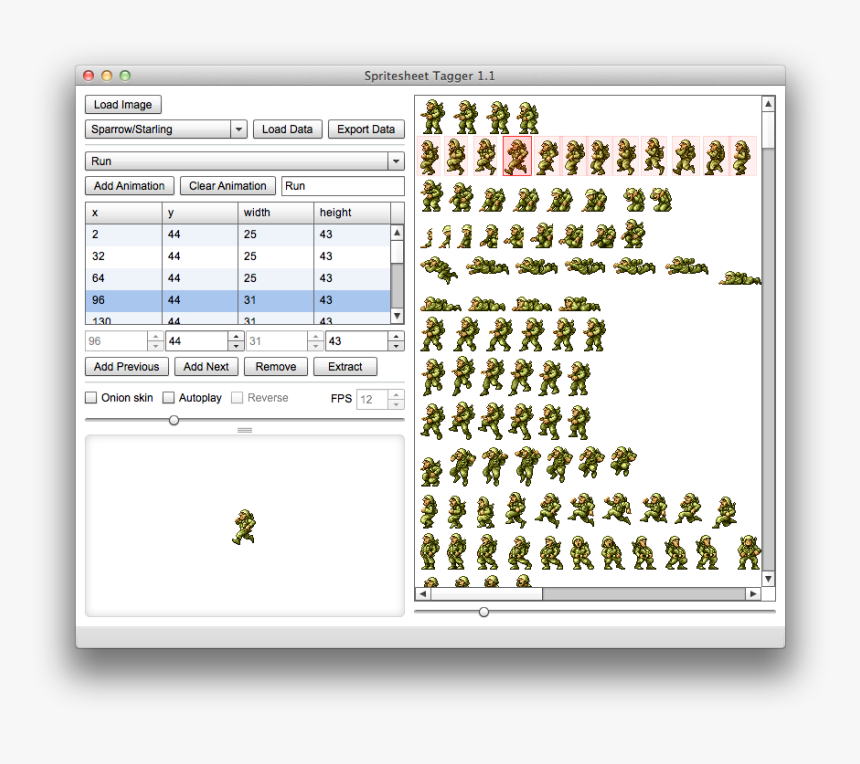Click the Add Previous button

click(126, 366)
